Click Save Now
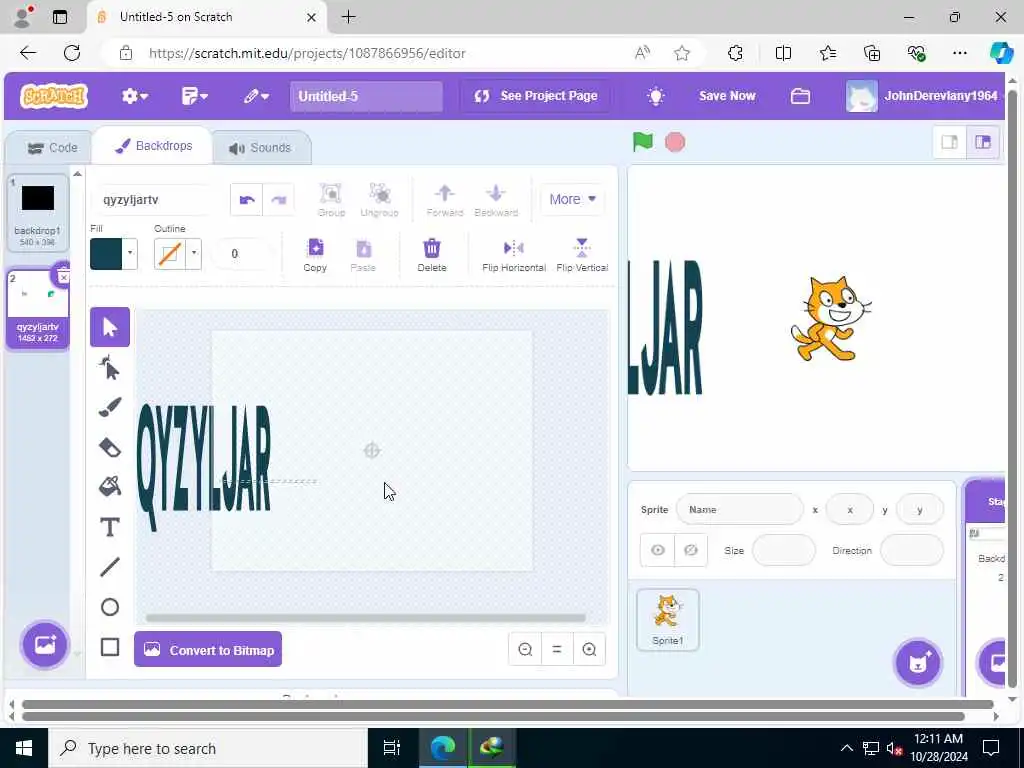The image size is (1024, 768). click(727, 96)
